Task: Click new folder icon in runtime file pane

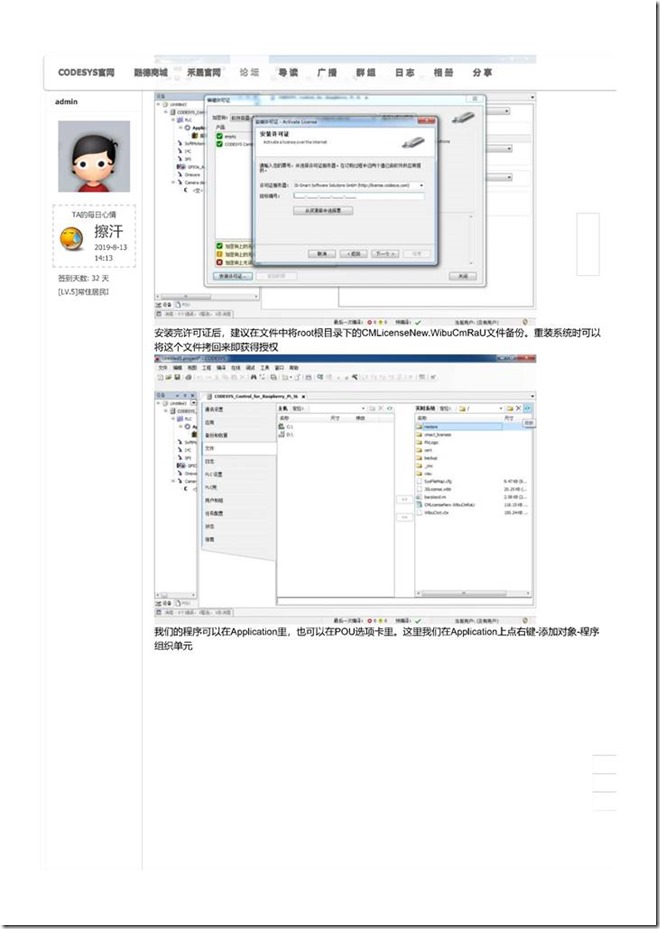Action: [x=510, y=408]
